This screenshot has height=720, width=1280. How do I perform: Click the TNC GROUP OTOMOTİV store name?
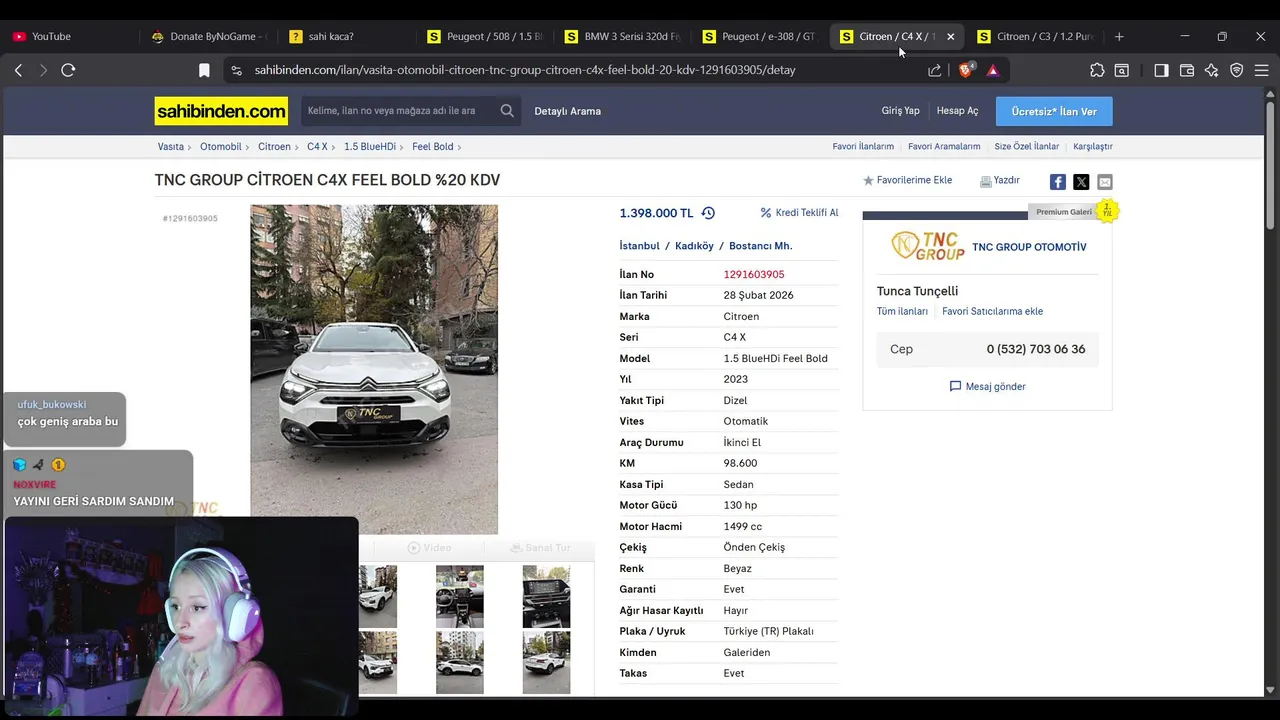[1029, 247]
